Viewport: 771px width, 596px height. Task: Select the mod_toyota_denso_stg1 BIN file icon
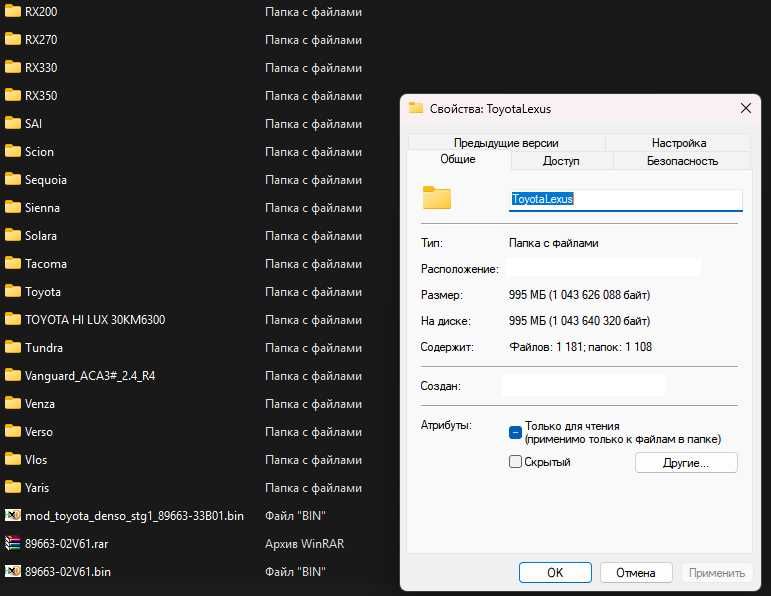click(13, 515)
